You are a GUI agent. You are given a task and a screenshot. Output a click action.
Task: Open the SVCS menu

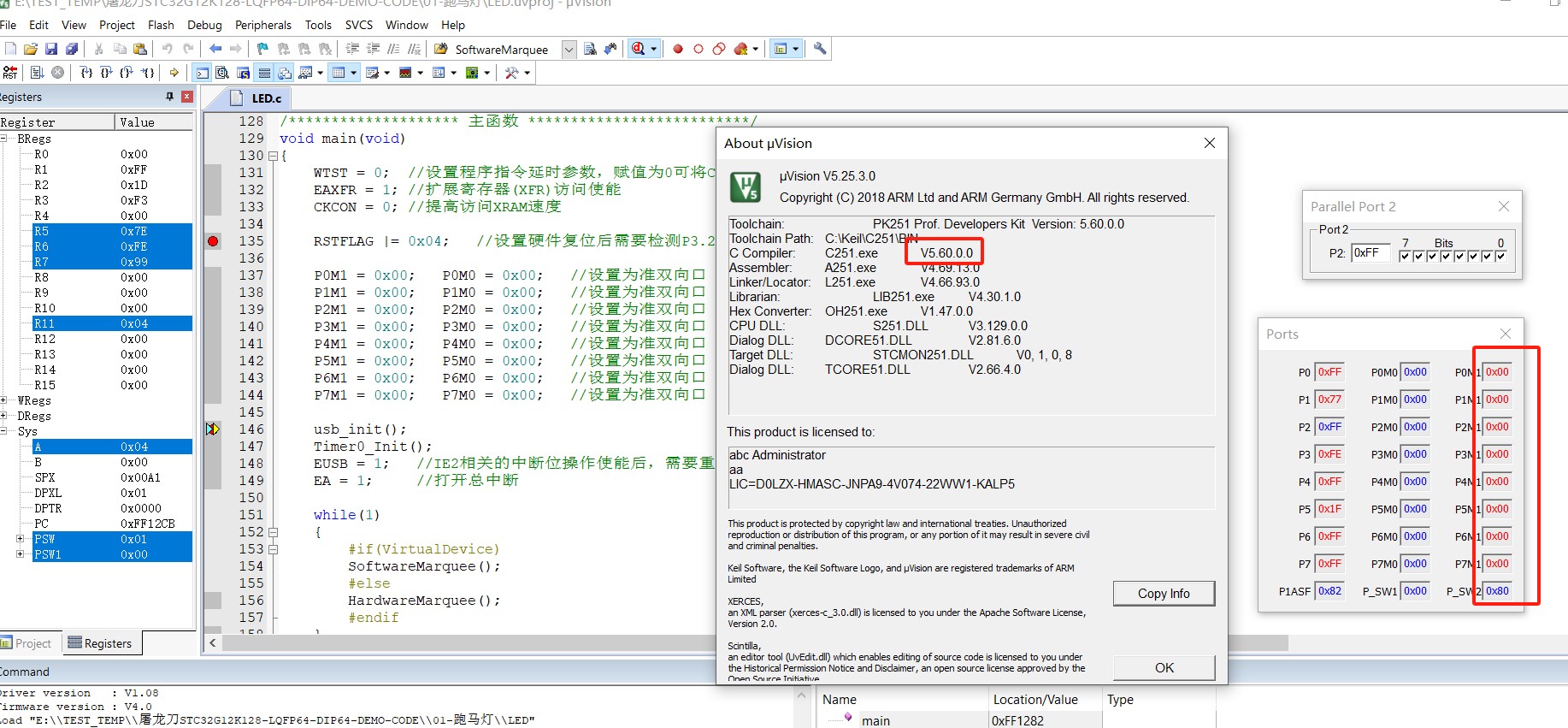coord(359,25)
